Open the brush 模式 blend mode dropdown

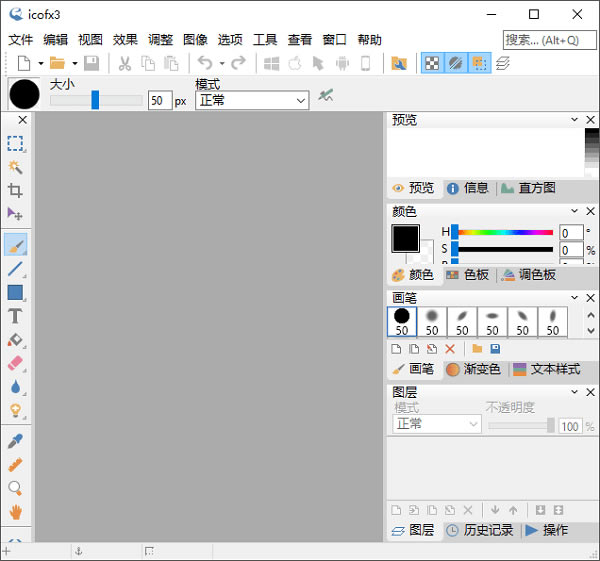(x=252, y=100)
